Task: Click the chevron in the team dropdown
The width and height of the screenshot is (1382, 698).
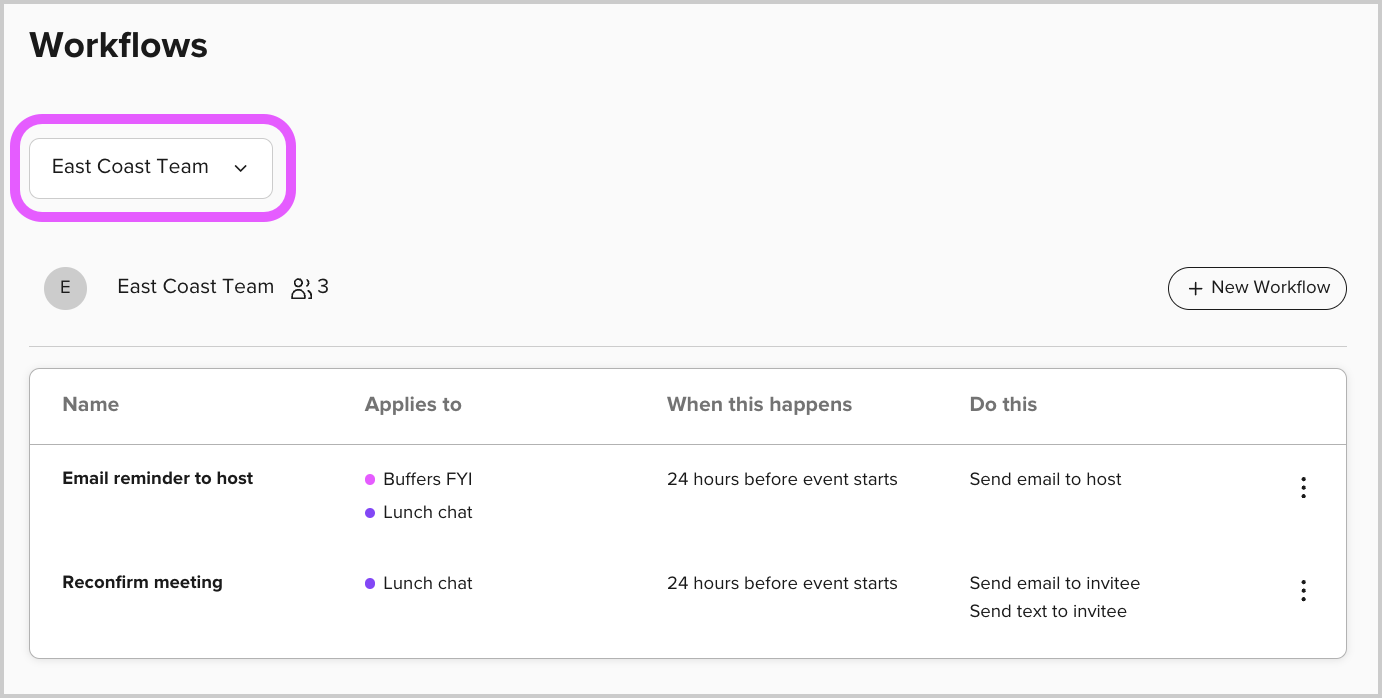Action: pos(240,168)
